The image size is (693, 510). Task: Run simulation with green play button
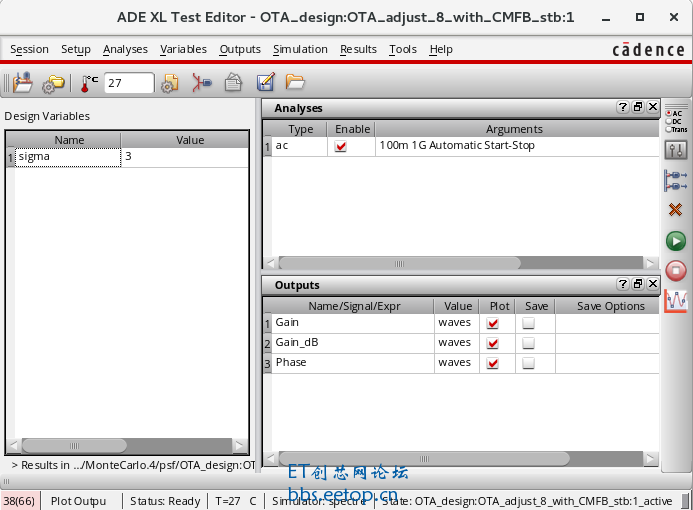676,241
